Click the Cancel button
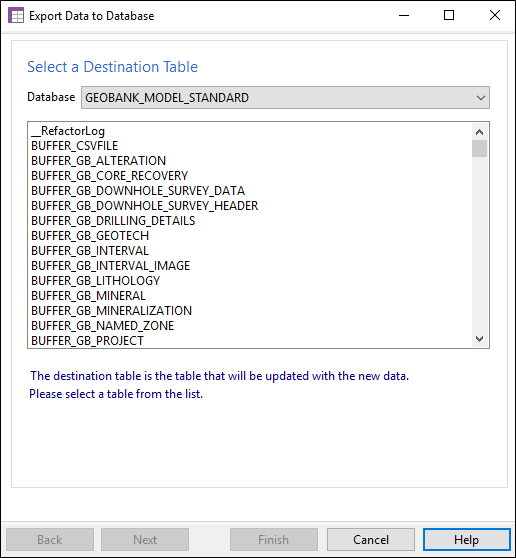The height and width of the screenshot is (558, 516). [x=371, y=539]
